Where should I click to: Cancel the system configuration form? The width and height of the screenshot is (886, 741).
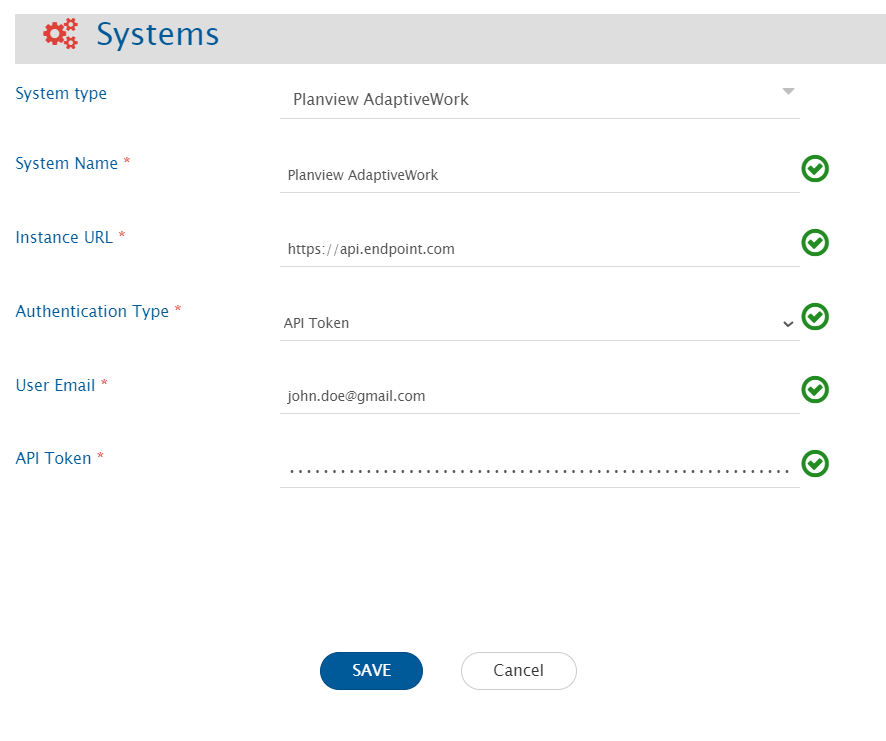click(x=518, y=671)
